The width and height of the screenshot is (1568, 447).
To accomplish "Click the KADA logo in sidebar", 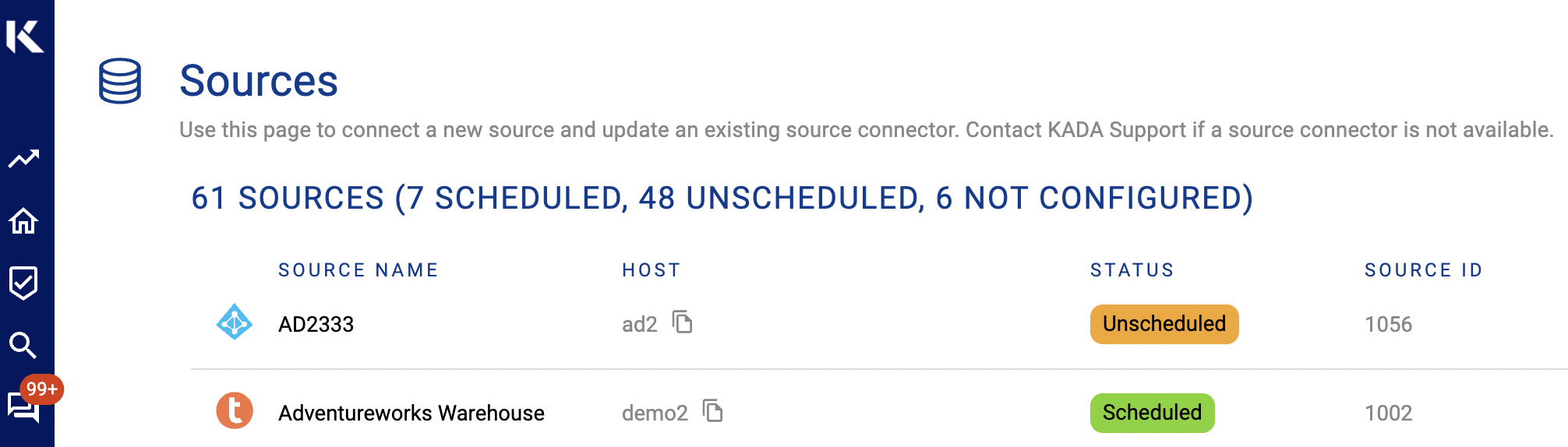I will (x=26, y=36).
